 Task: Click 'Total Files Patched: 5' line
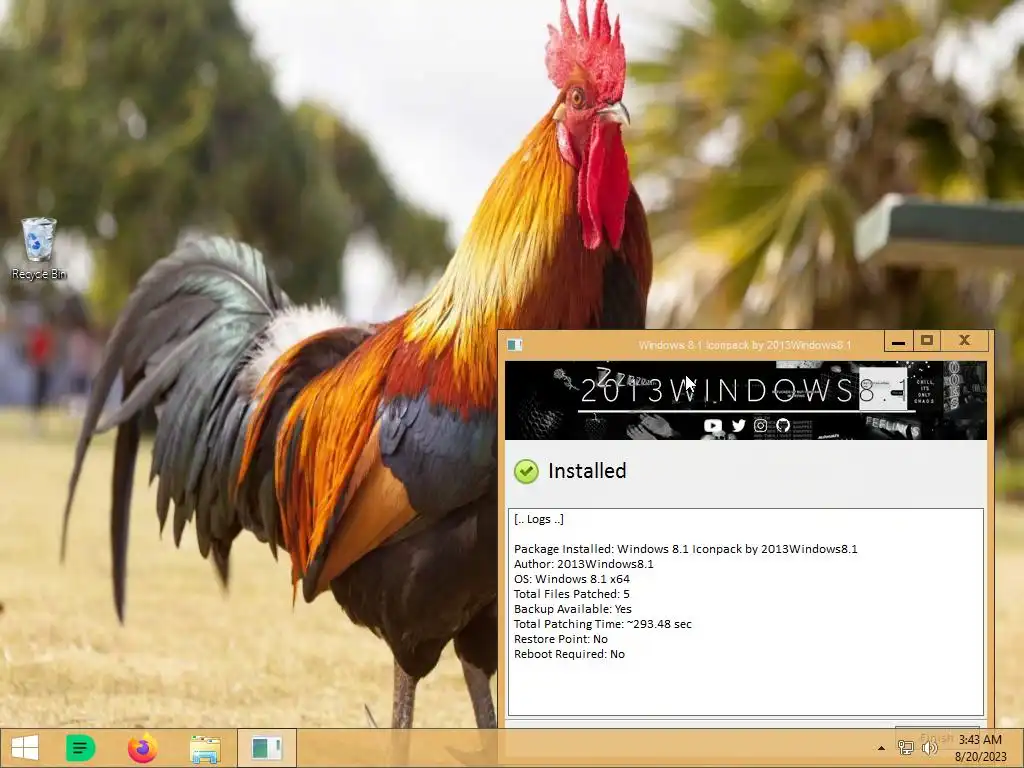pyautogui.click(x=572, y=594)
